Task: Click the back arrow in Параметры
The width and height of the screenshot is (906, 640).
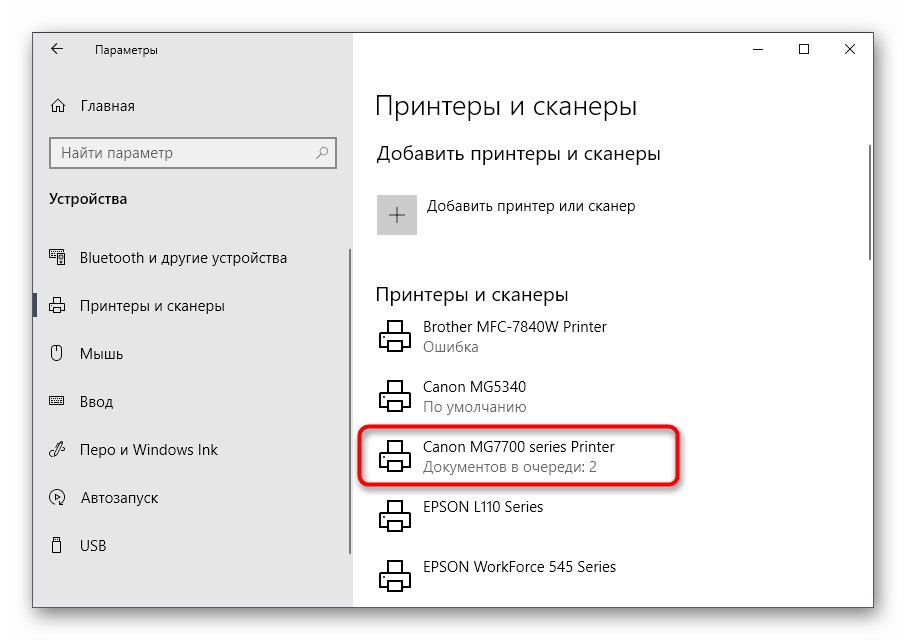Action: click(x=57, y=48)
